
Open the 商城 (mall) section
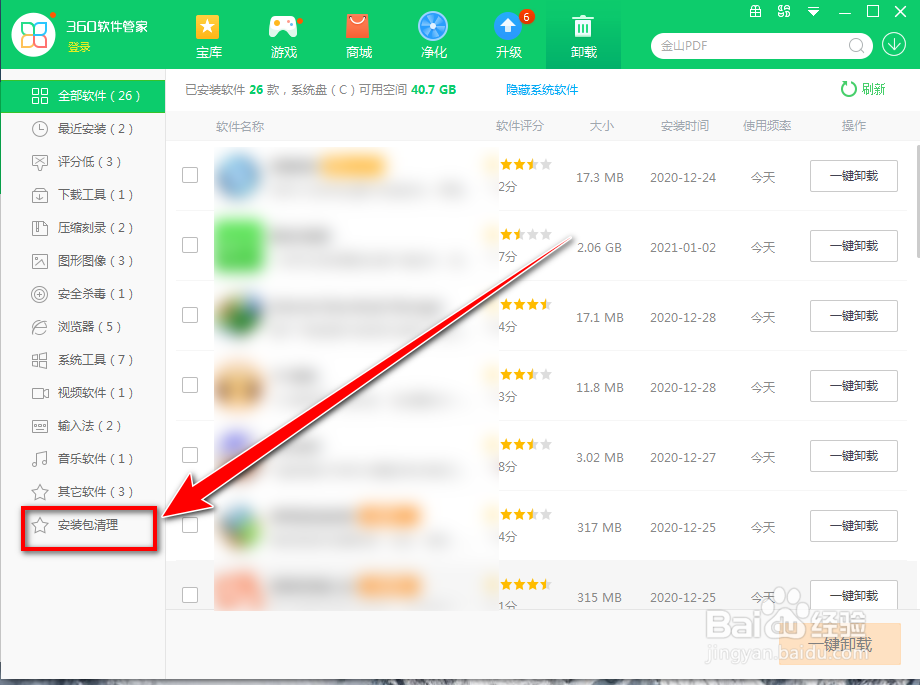coord(358,37)
